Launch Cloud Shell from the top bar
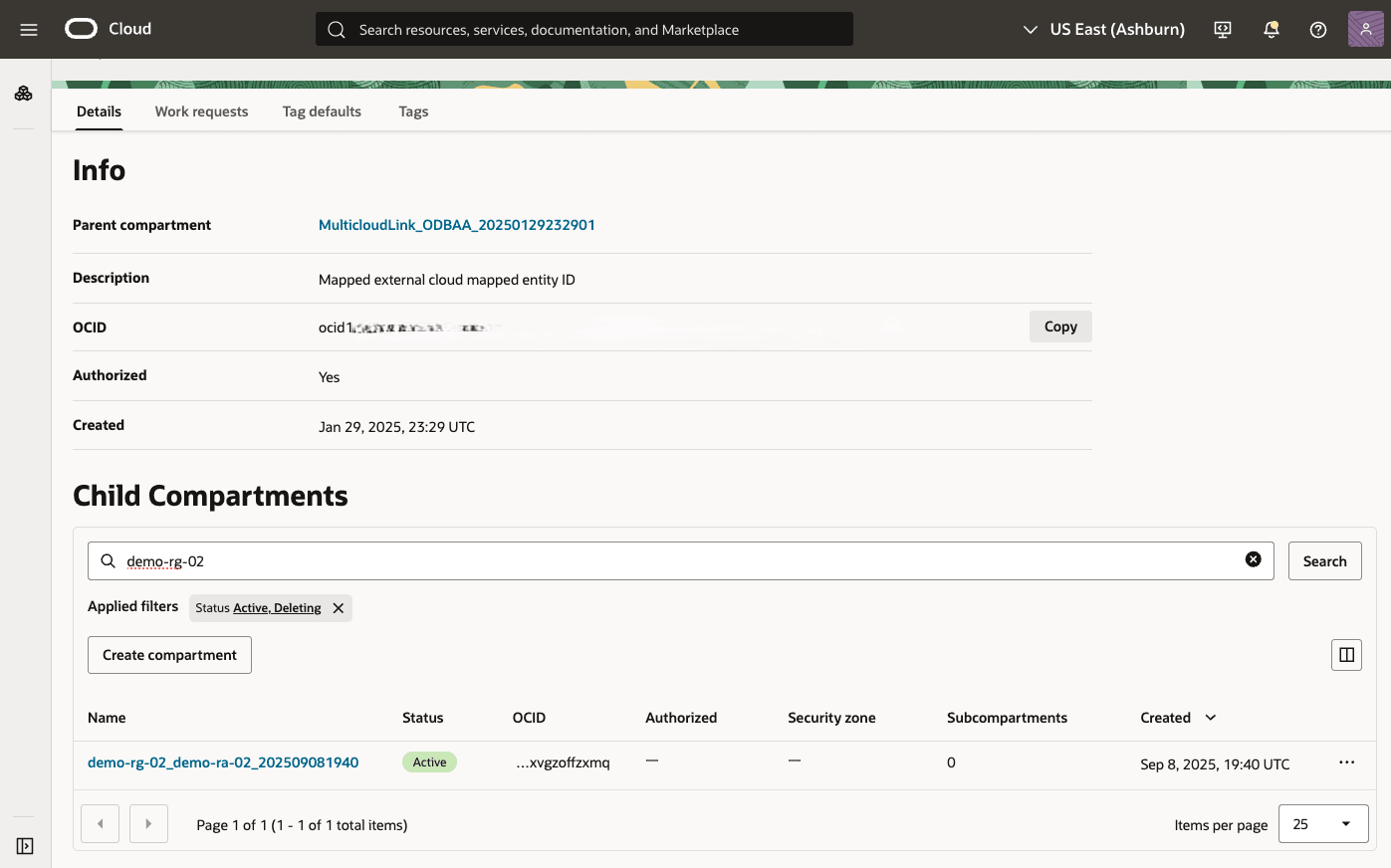 pos(1222,29)
